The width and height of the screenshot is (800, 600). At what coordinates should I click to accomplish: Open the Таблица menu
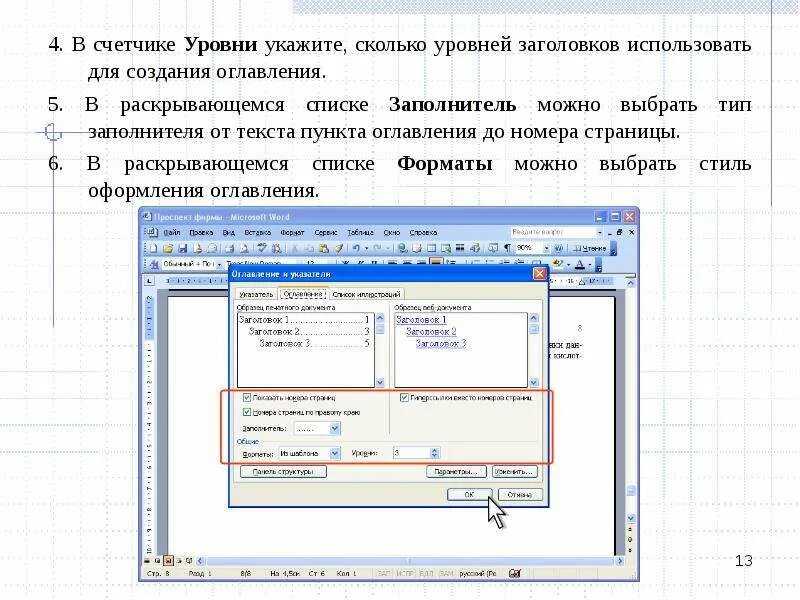(x=360, y=232)
